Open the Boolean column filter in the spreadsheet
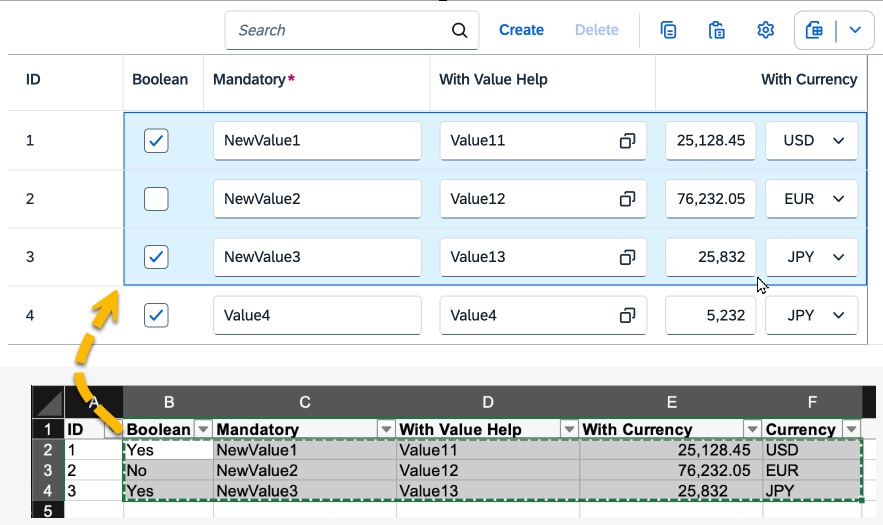 [203, 429]
